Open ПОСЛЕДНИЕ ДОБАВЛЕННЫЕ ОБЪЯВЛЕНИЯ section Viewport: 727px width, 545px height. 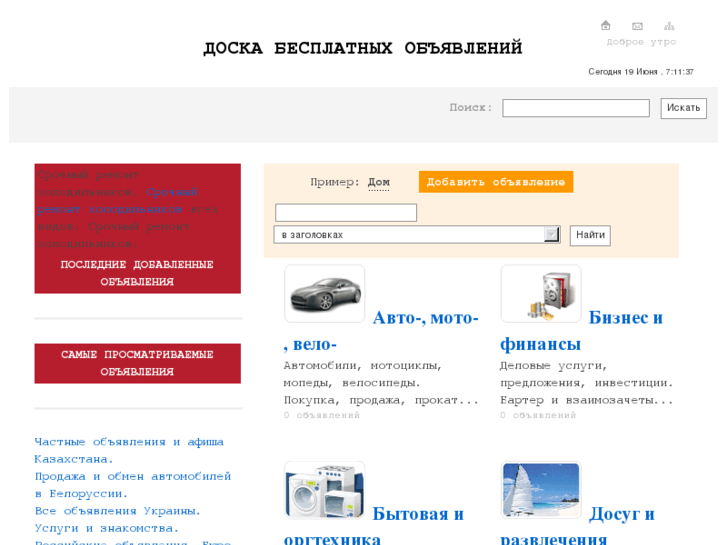click(x=137, y=273)
